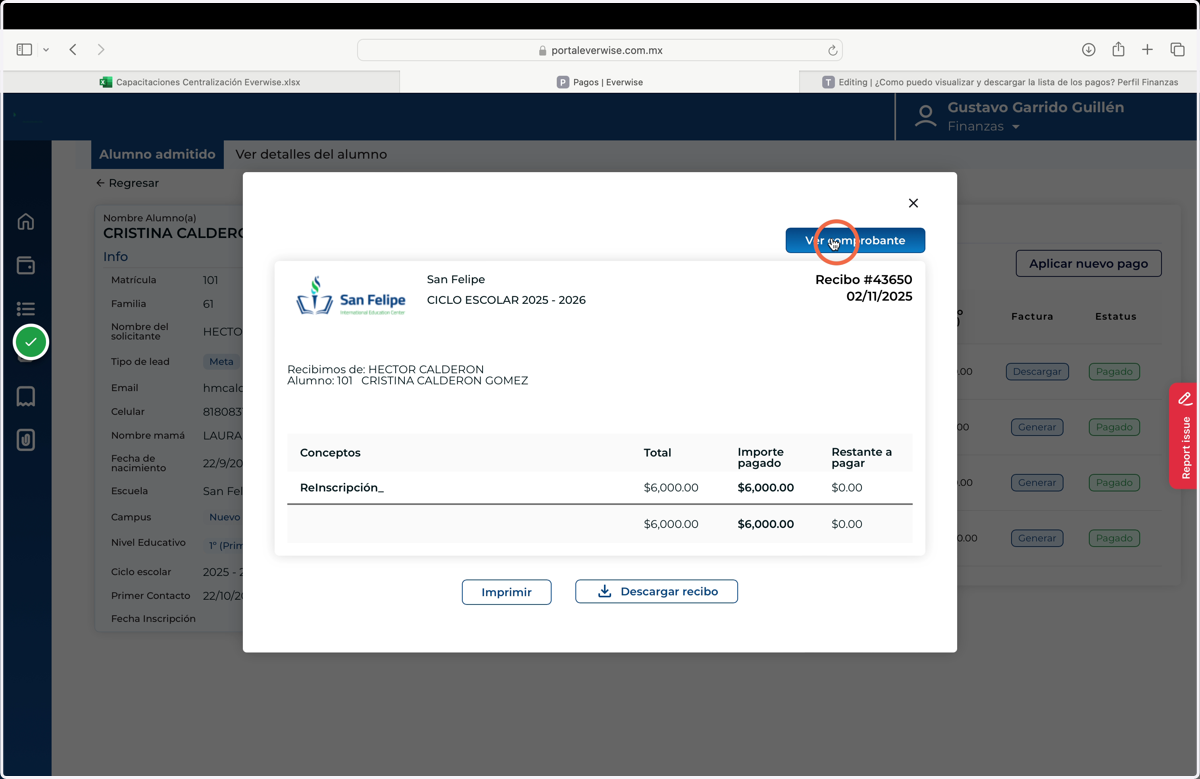Open the wallet icon in sidebar
1200x779 pixels.
click(26, 265)
